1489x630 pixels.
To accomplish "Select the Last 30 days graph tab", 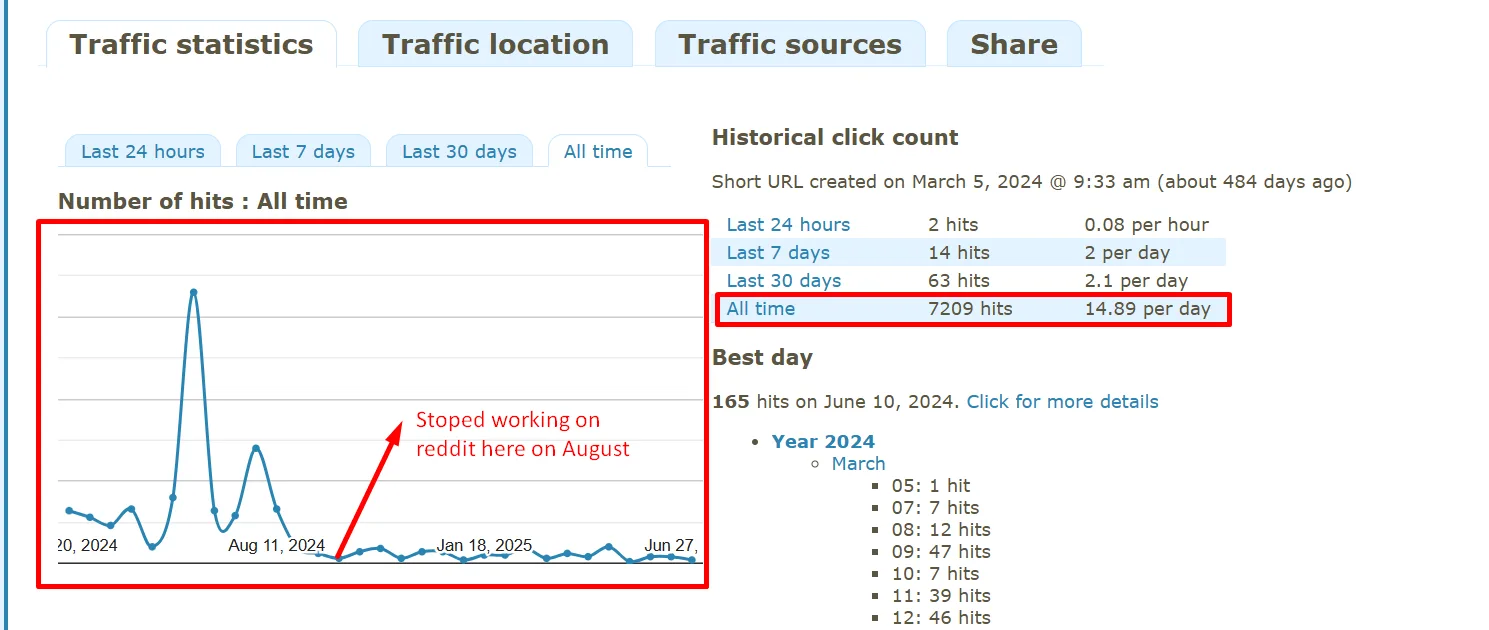I will [x=459, y=152].
